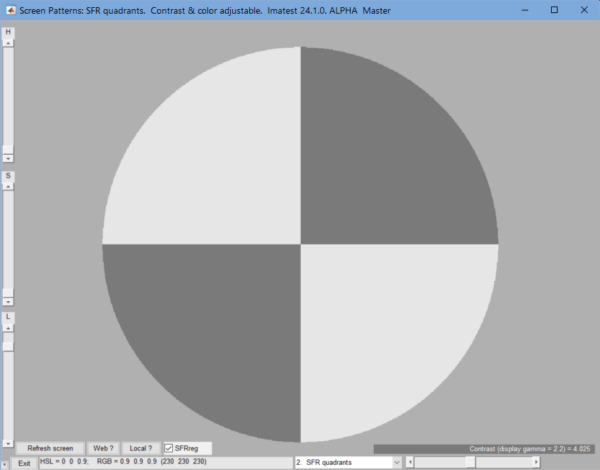Screen dimensions: 600x470
Task: Click the down arrow of the H slider
Action: [x=8, y=158]
